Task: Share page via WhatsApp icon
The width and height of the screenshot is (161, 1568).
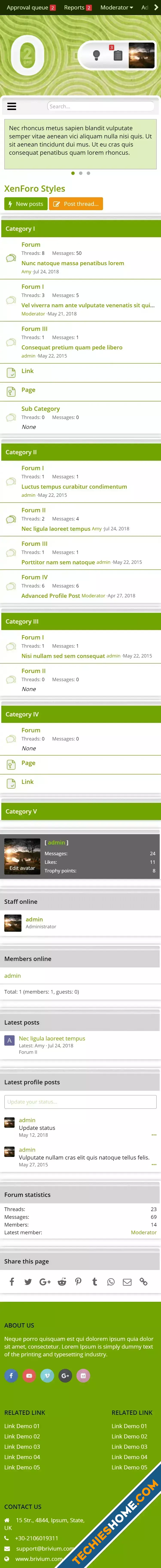Action: pyautogui.click(x=111, y=1281)
